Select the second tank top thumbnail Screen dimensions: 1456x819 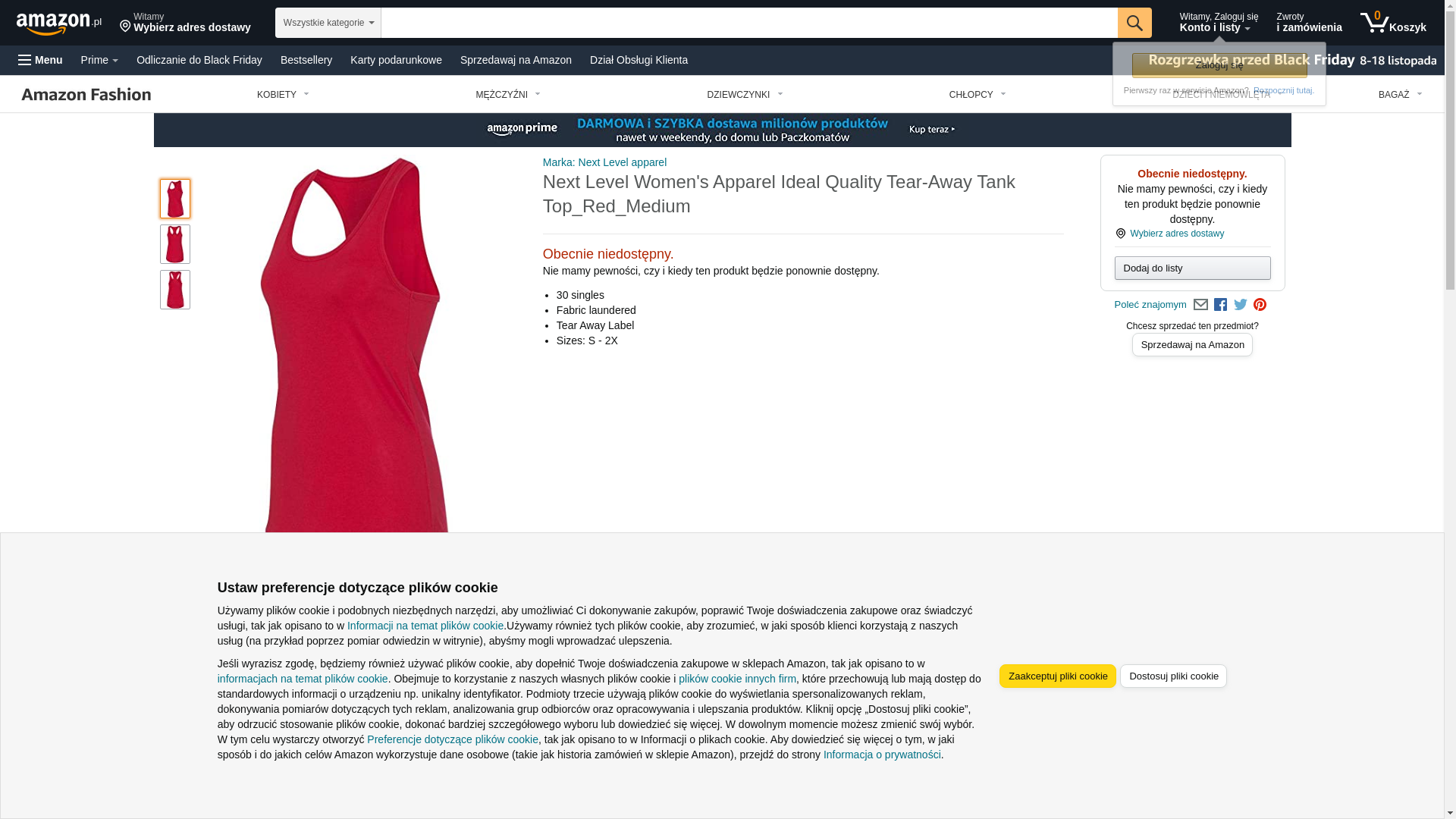click(x=175, y=244)
